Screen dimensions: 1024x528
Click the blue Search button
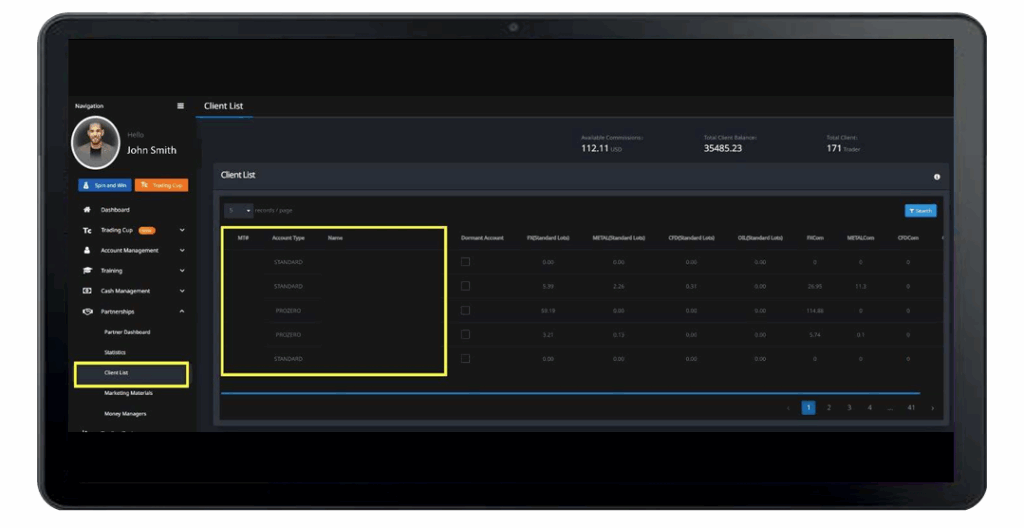pos(920,211)
